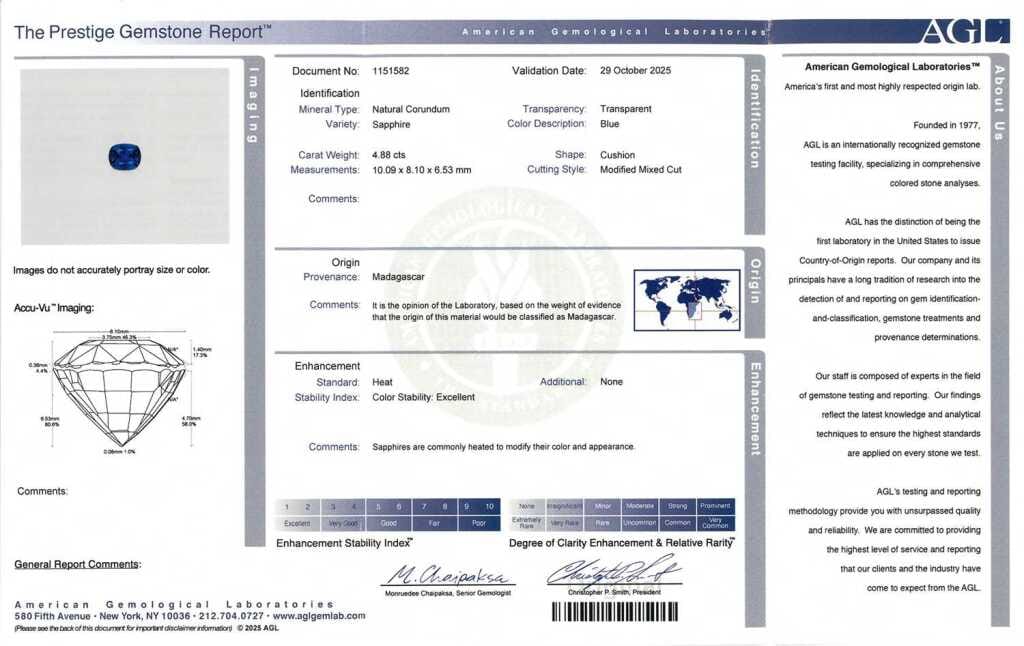Select "Degree of Clarity Enhancement & Relative Rarity" caption

click(621, 543)
